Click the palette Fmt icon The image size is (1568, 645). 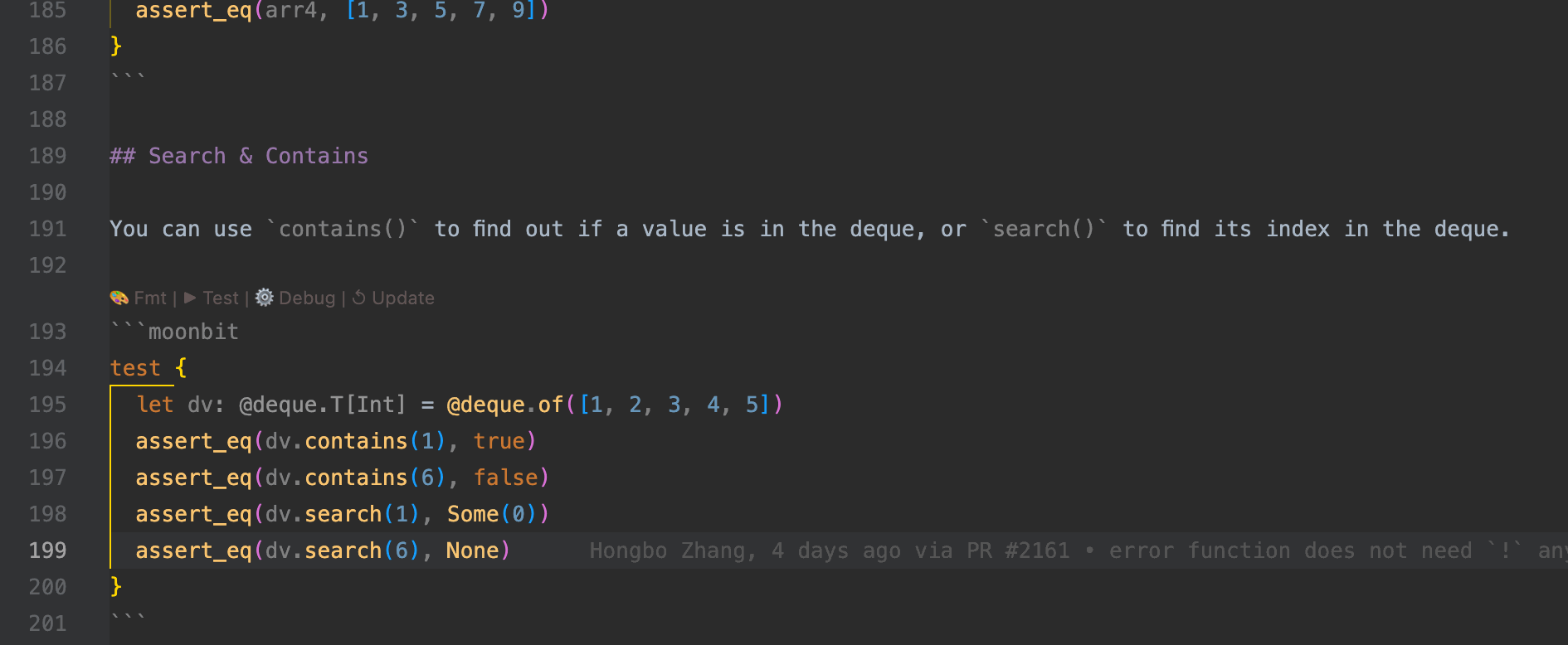pos(119,298)
